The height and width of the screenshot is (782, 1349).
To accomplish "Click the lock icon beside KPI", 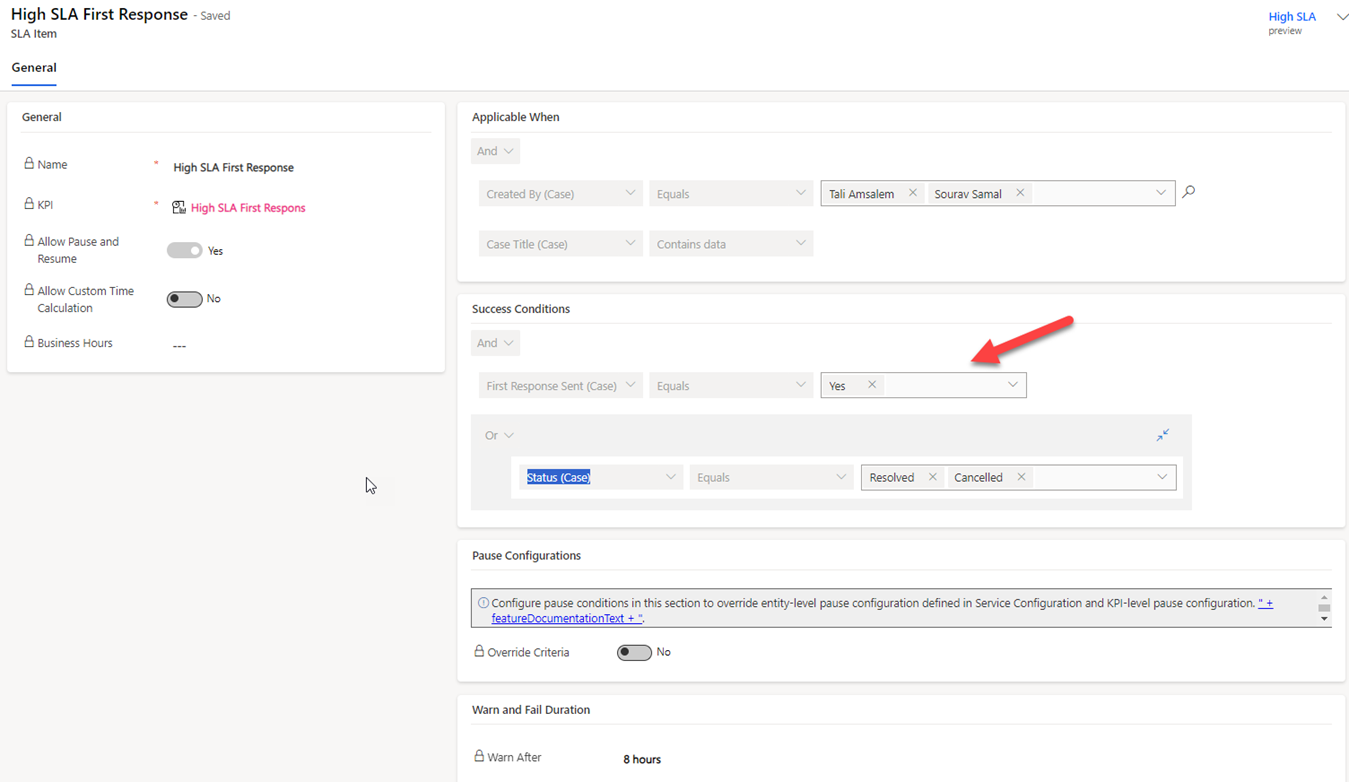I will tap(29, 203).
